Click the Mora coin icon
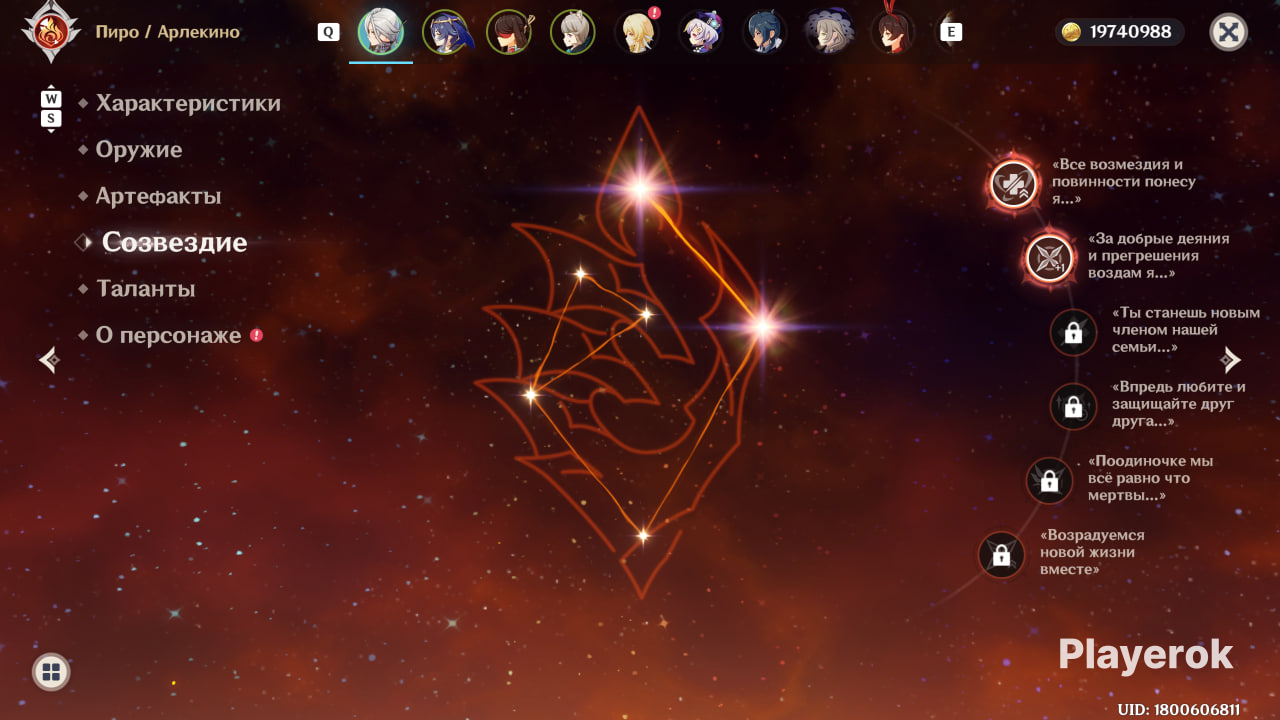Screen dimensions: 1280x720 coord(1072,32)
